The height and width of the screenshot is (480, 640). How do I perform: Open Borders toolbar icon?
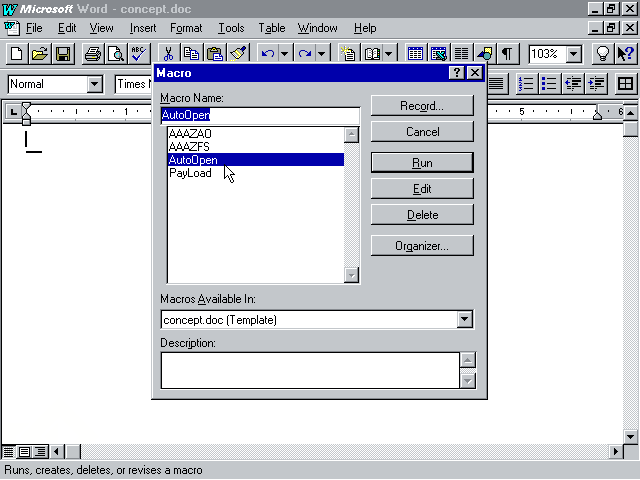point(625,84)
